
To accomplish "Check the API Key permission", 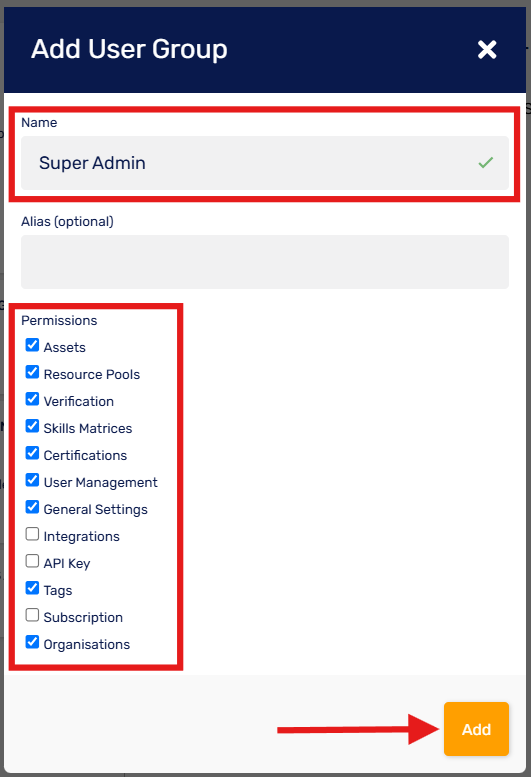I will tap(32, 561).
